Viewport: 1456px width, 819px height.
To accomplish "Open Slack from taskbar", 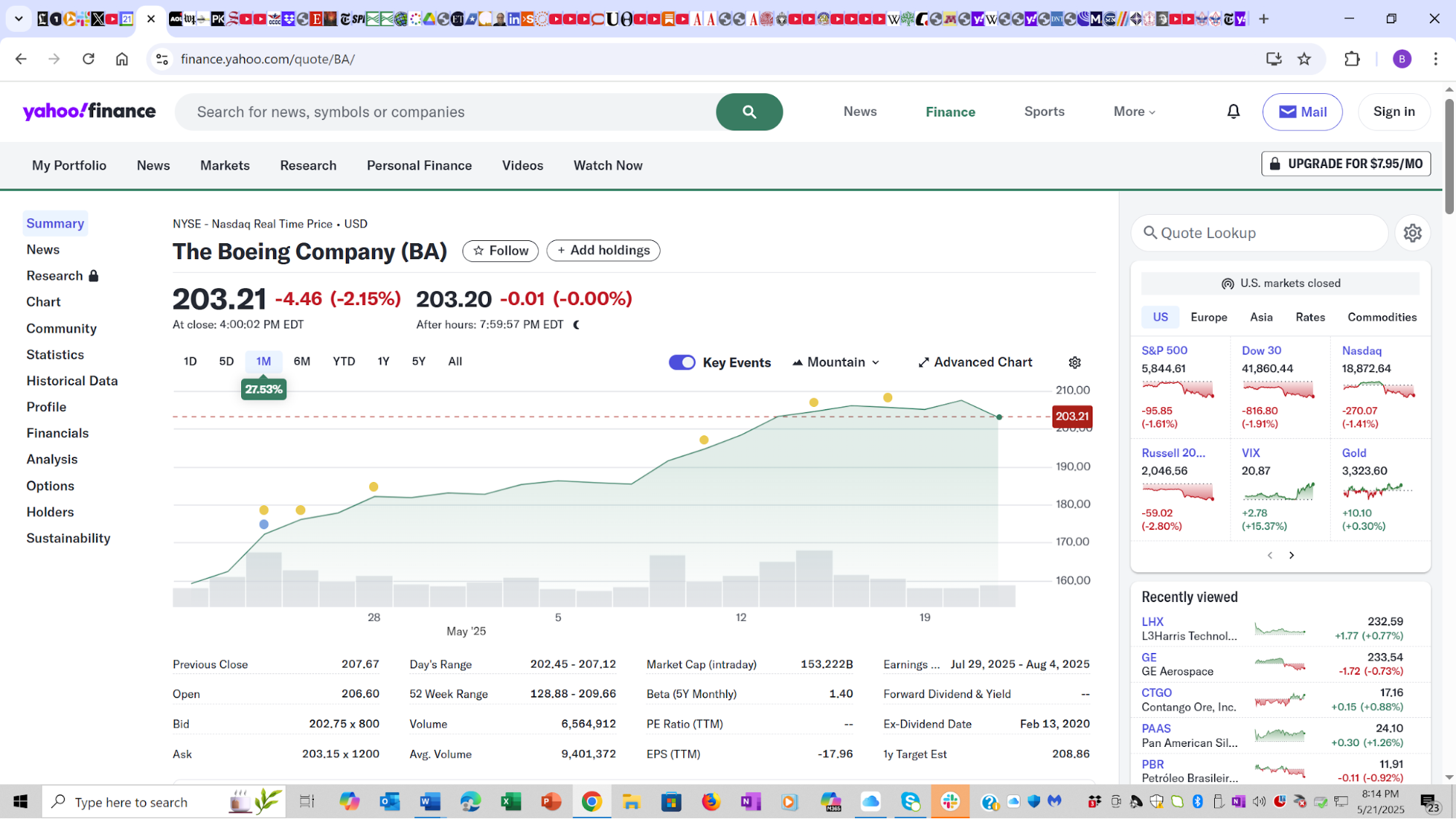I will point(950,802).
